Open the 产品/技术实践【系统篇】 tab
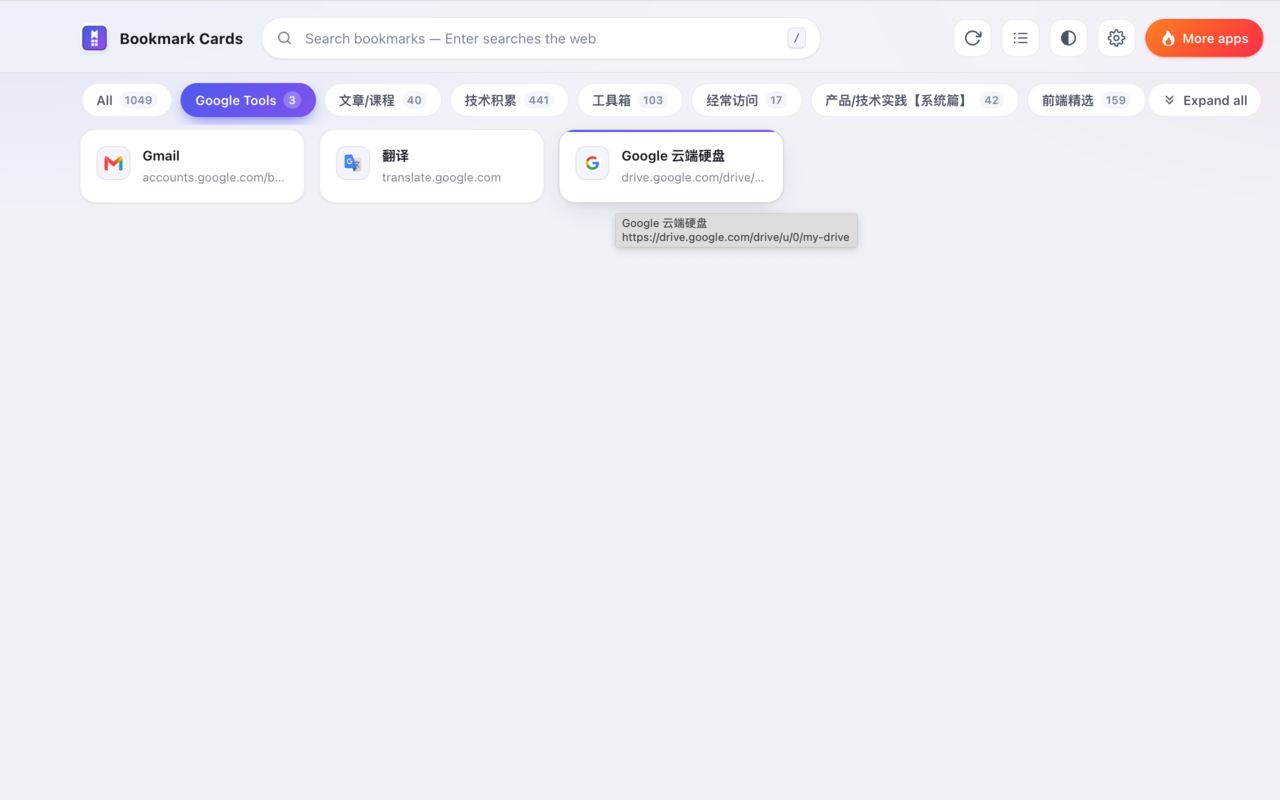 click(914, 100)
